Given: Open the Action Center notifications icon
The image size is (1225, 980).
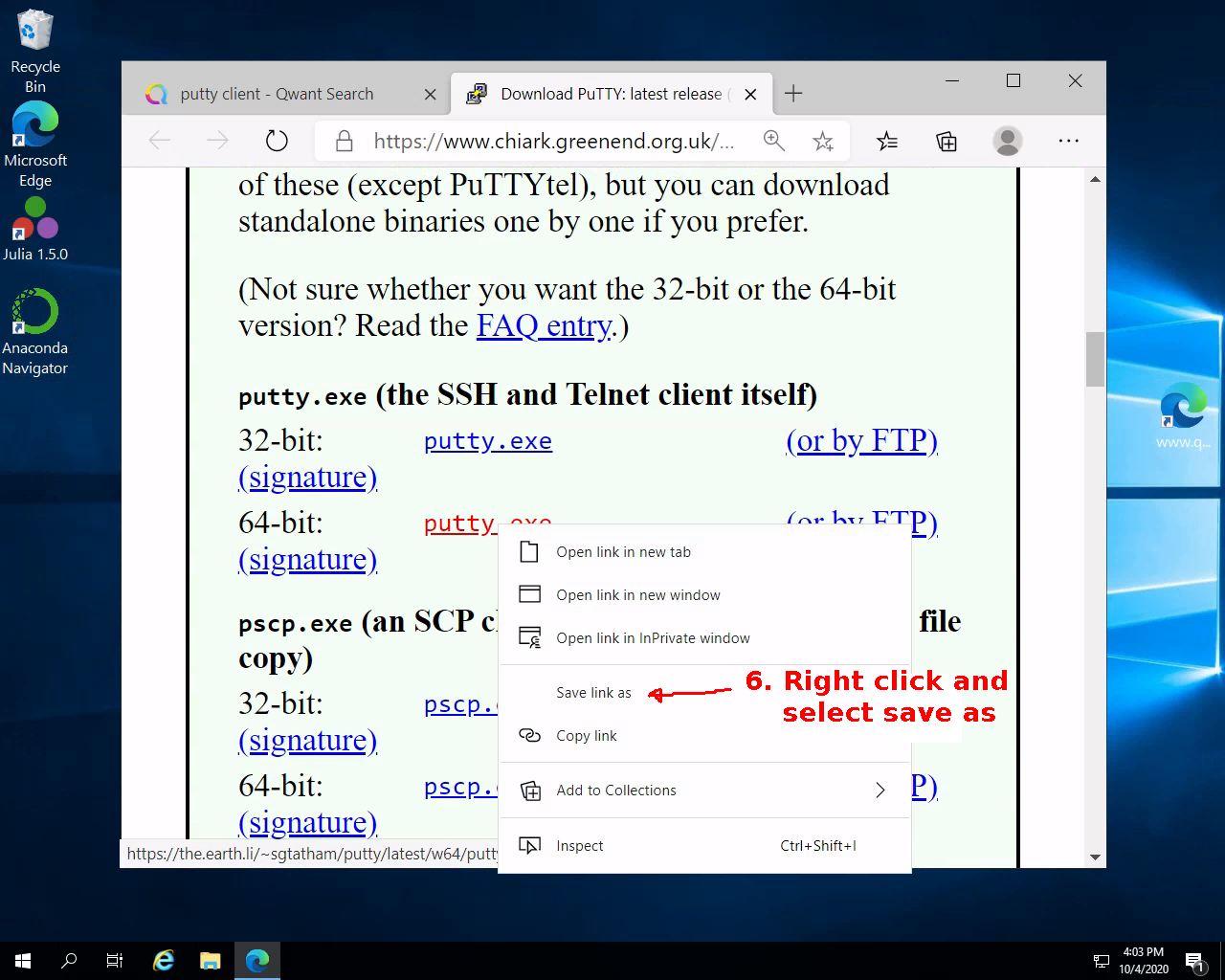Looking at the screenshot, I should pyautogui.click(x=1195, y=961).
